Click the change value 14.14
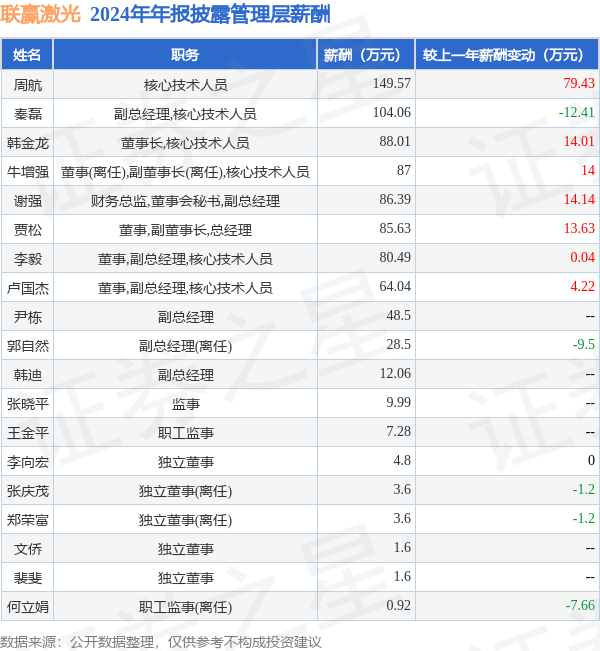 point(579,199)
